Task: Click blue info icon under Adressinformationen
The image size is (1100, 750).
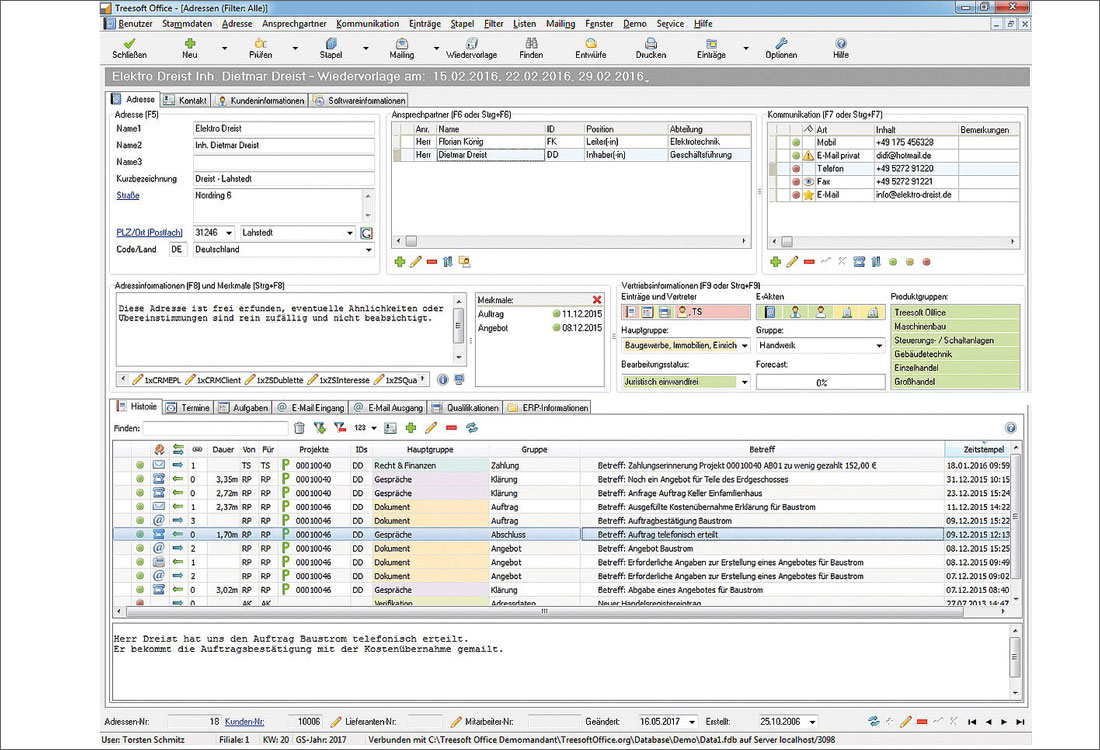Action: point(443,380)
